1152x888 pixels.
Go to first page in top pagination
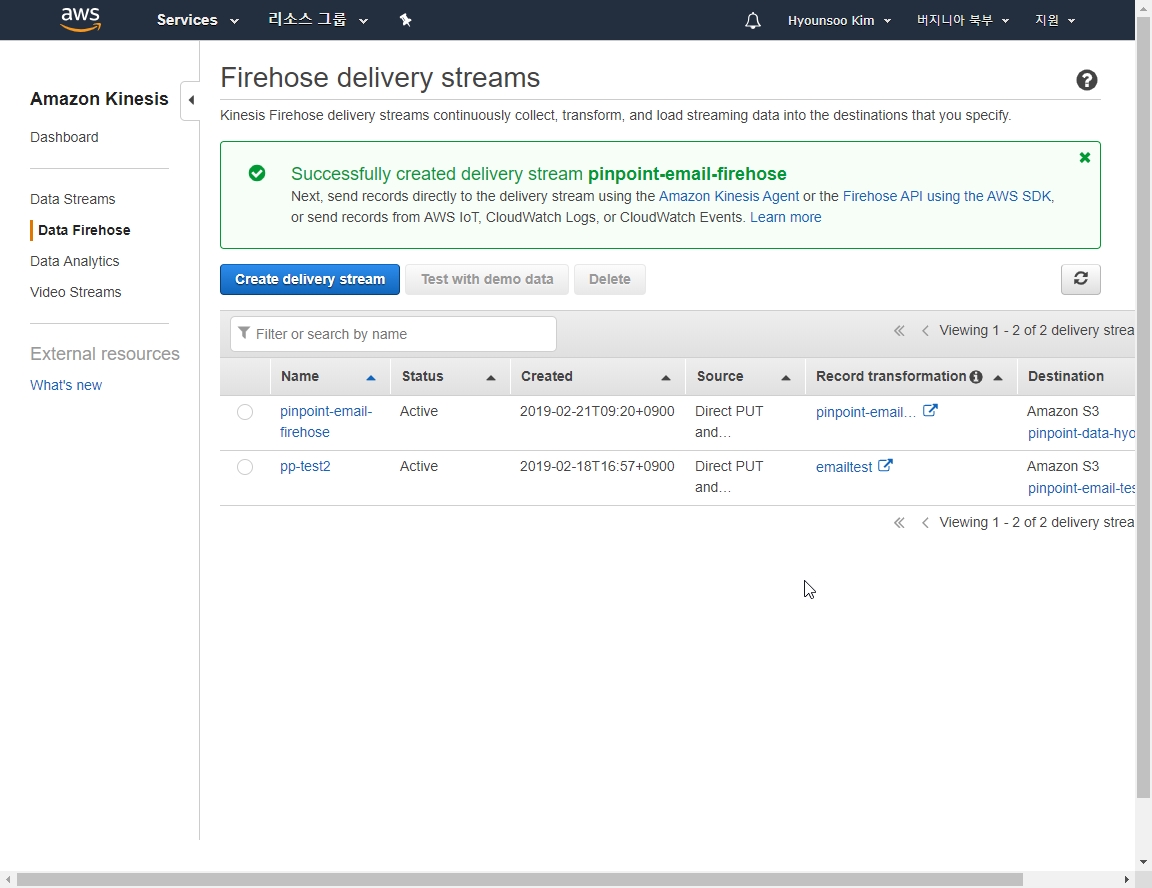coord(899,331)
